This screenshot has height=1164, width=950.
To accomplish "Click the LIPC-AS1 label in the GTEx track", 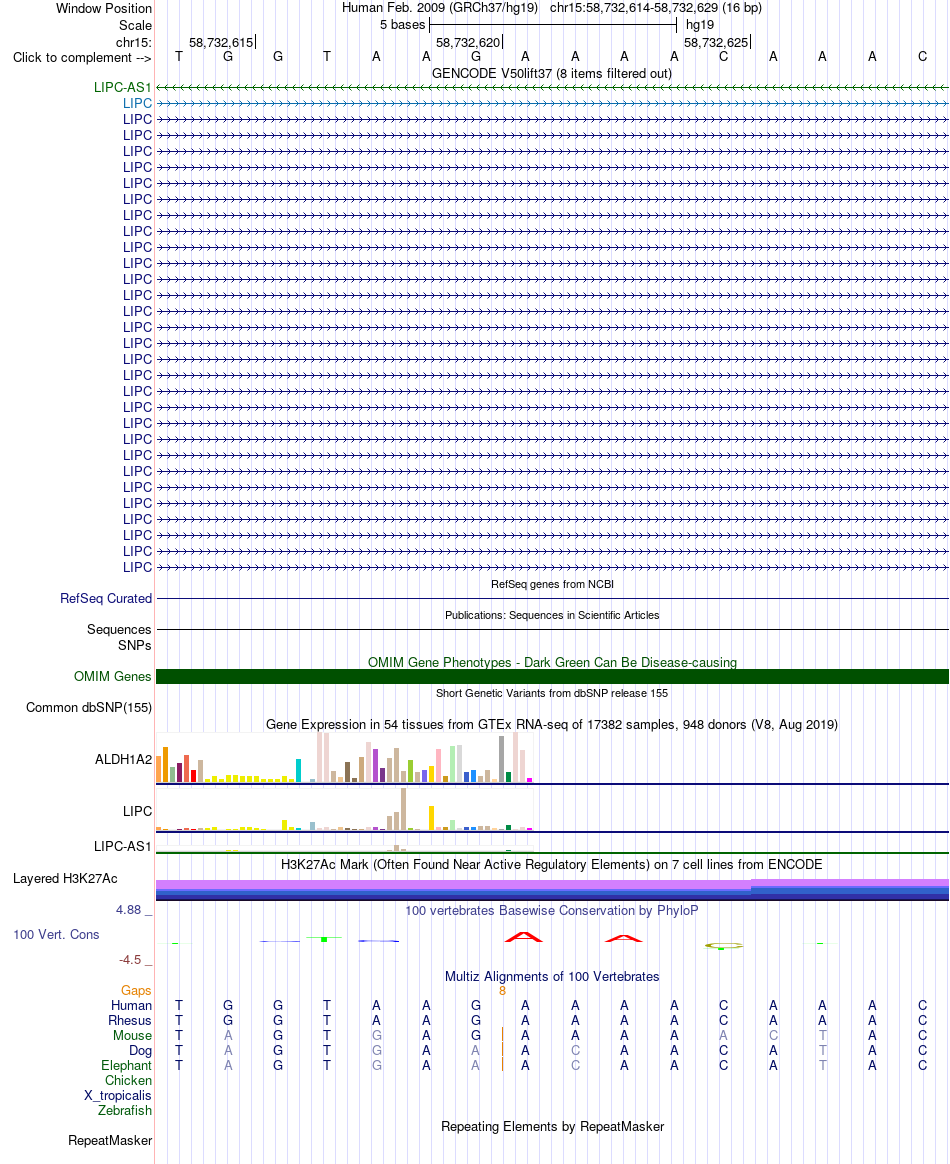I will tap(122, 846).
